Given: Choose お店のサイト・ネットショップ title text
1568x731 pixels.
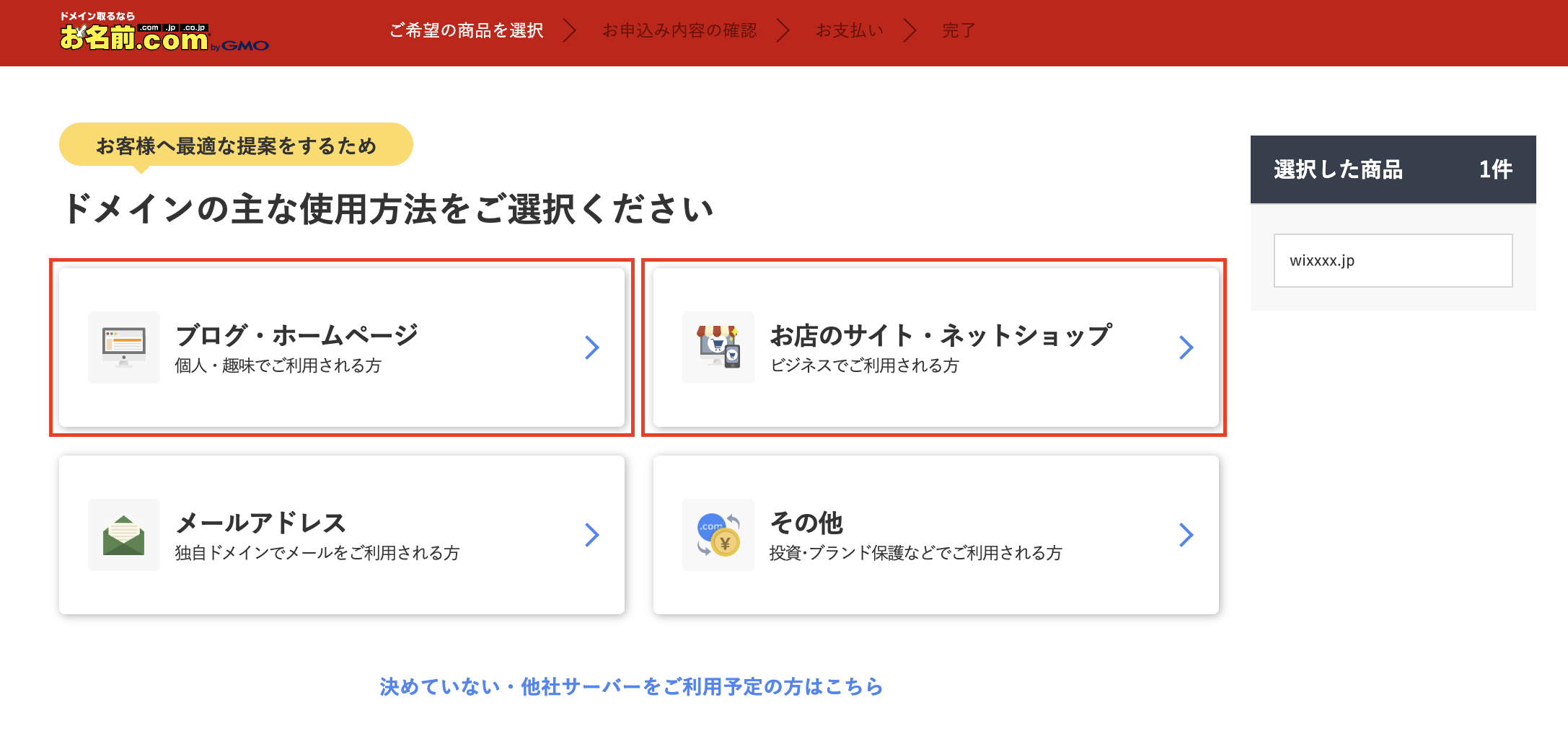Looking at the screenshot, I should [941, 335].
